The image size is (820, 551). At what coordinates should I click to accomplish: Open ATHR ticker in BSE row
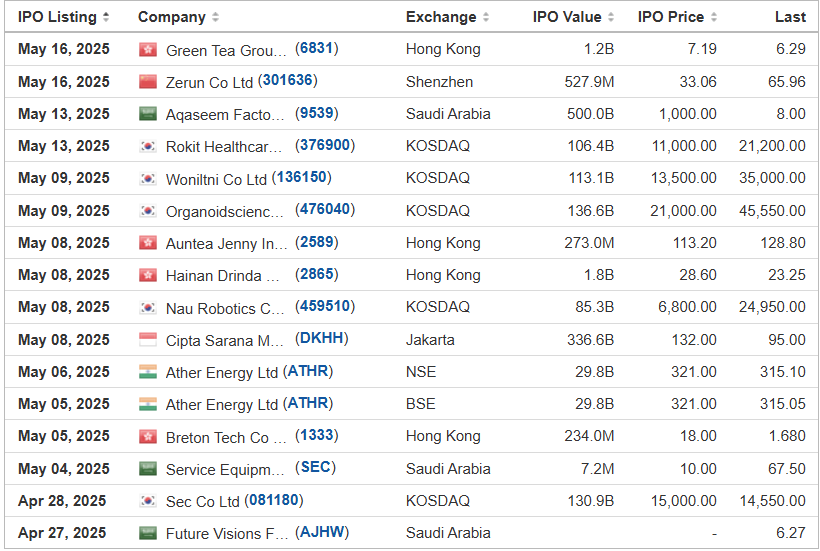pos(308,403)
